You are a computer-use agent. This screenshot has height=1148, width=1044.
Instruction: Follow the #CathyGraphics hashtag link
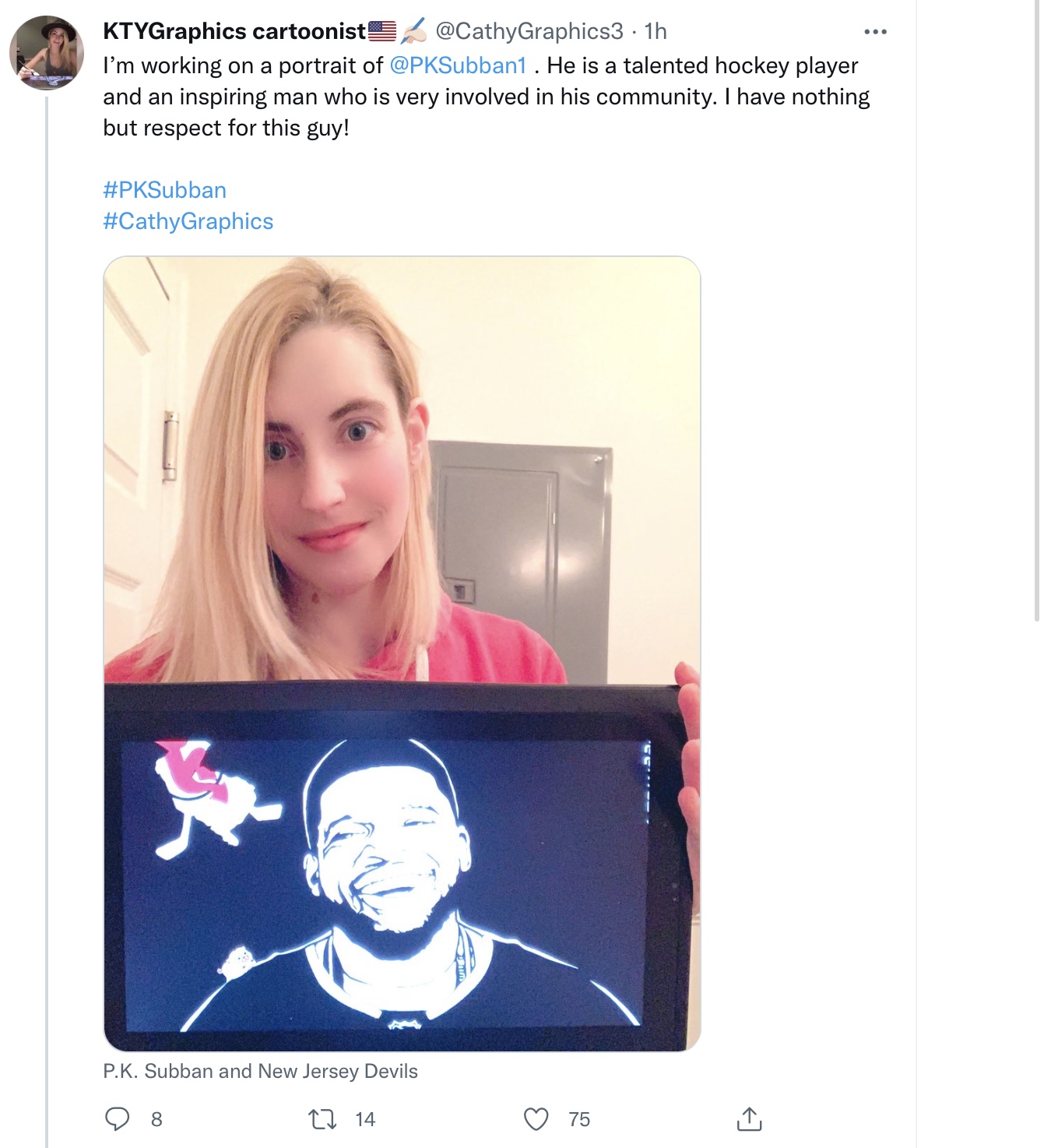(x=188, y=221)
